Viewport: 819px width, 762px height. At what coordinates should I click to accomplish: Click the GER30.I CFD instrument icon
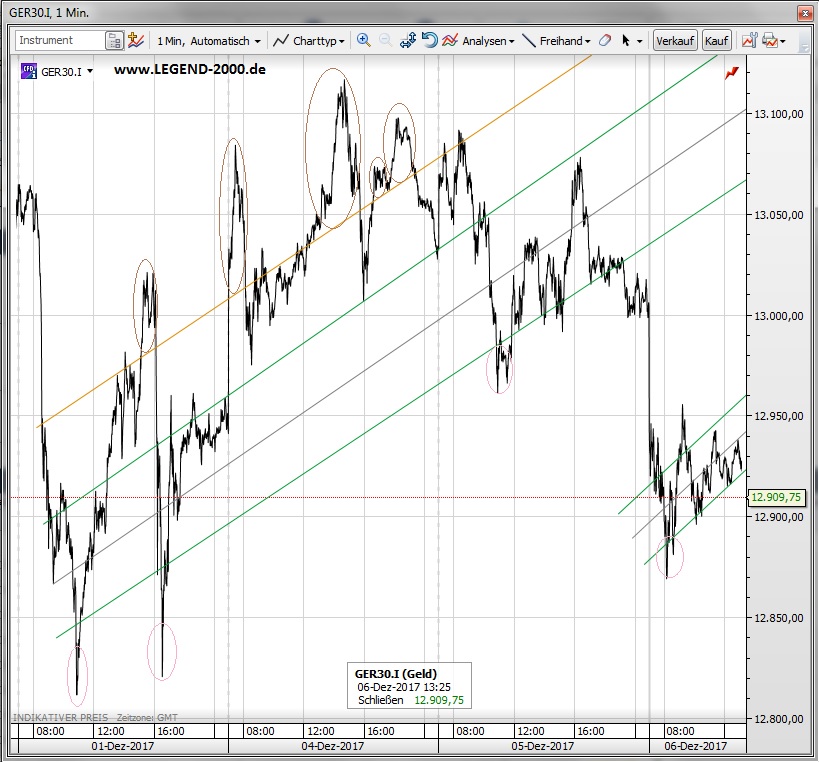pos(29,71)
